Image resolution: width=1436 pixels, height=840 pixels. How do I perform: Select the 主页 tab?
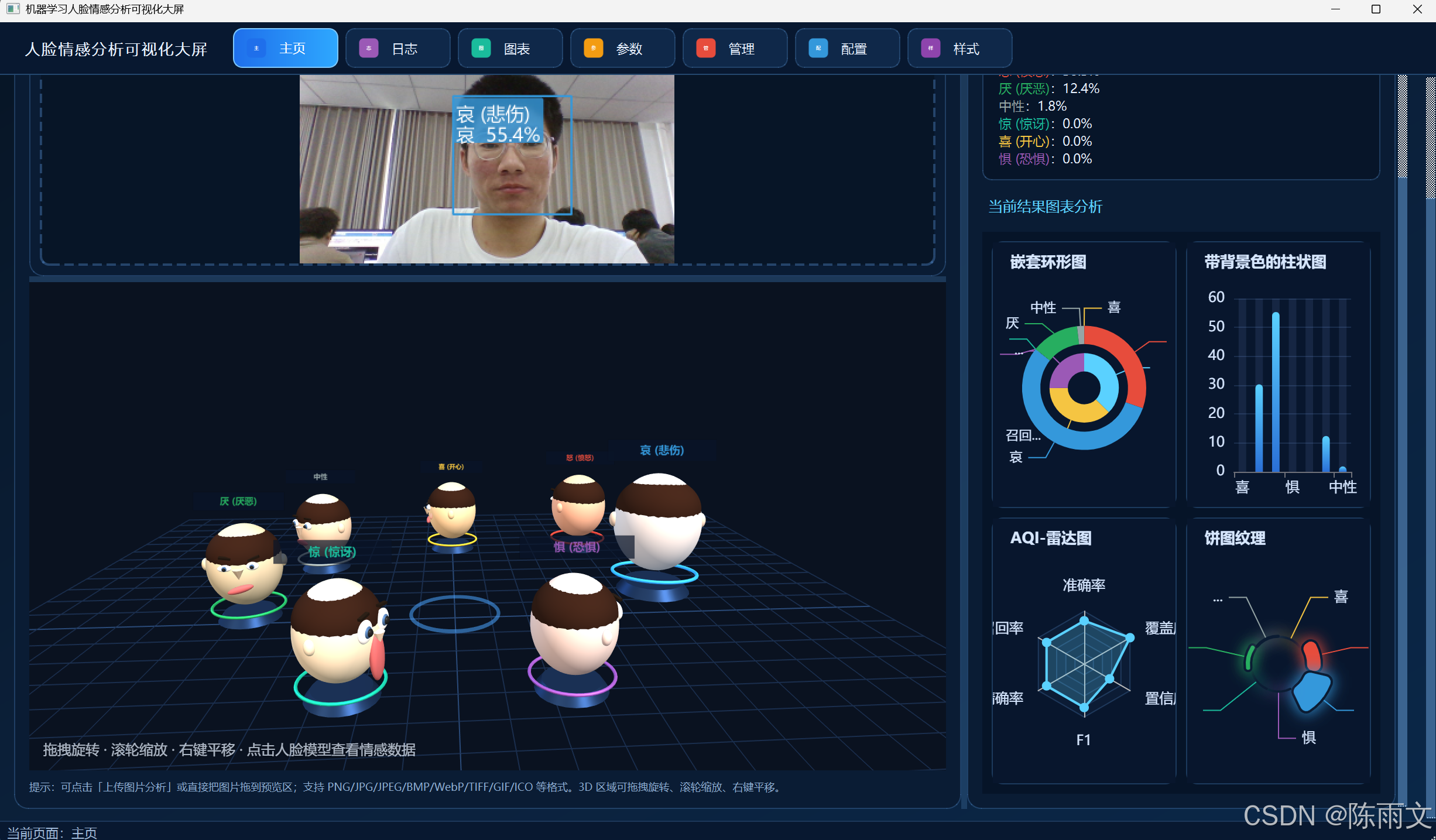tap(286, 49)
